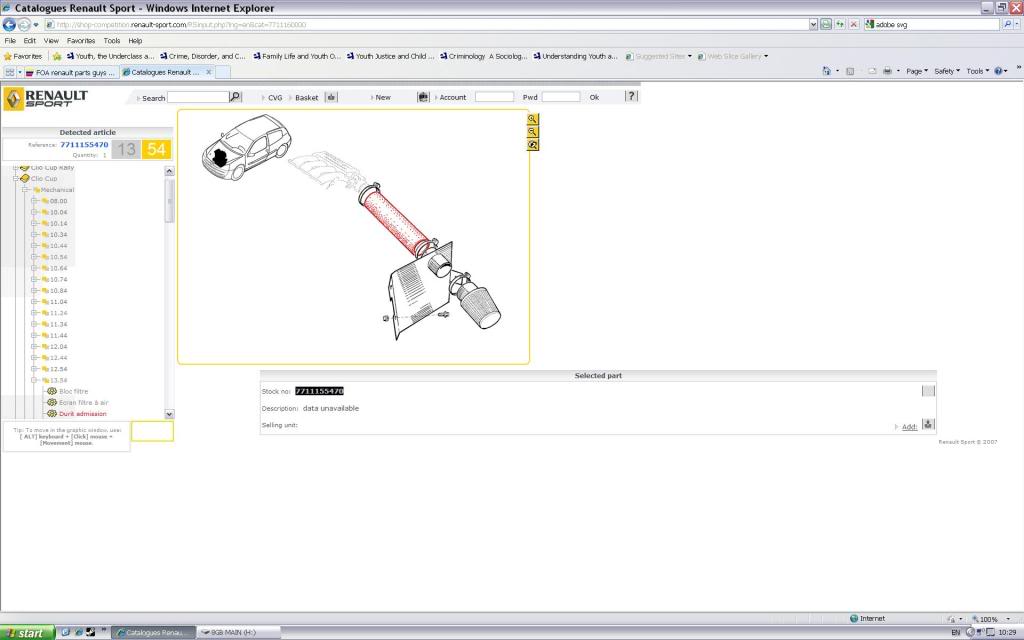Click the parts tree vertical scrollbar thumb
The width and height of the screenshot is (1024, 640).
point(169,200)
